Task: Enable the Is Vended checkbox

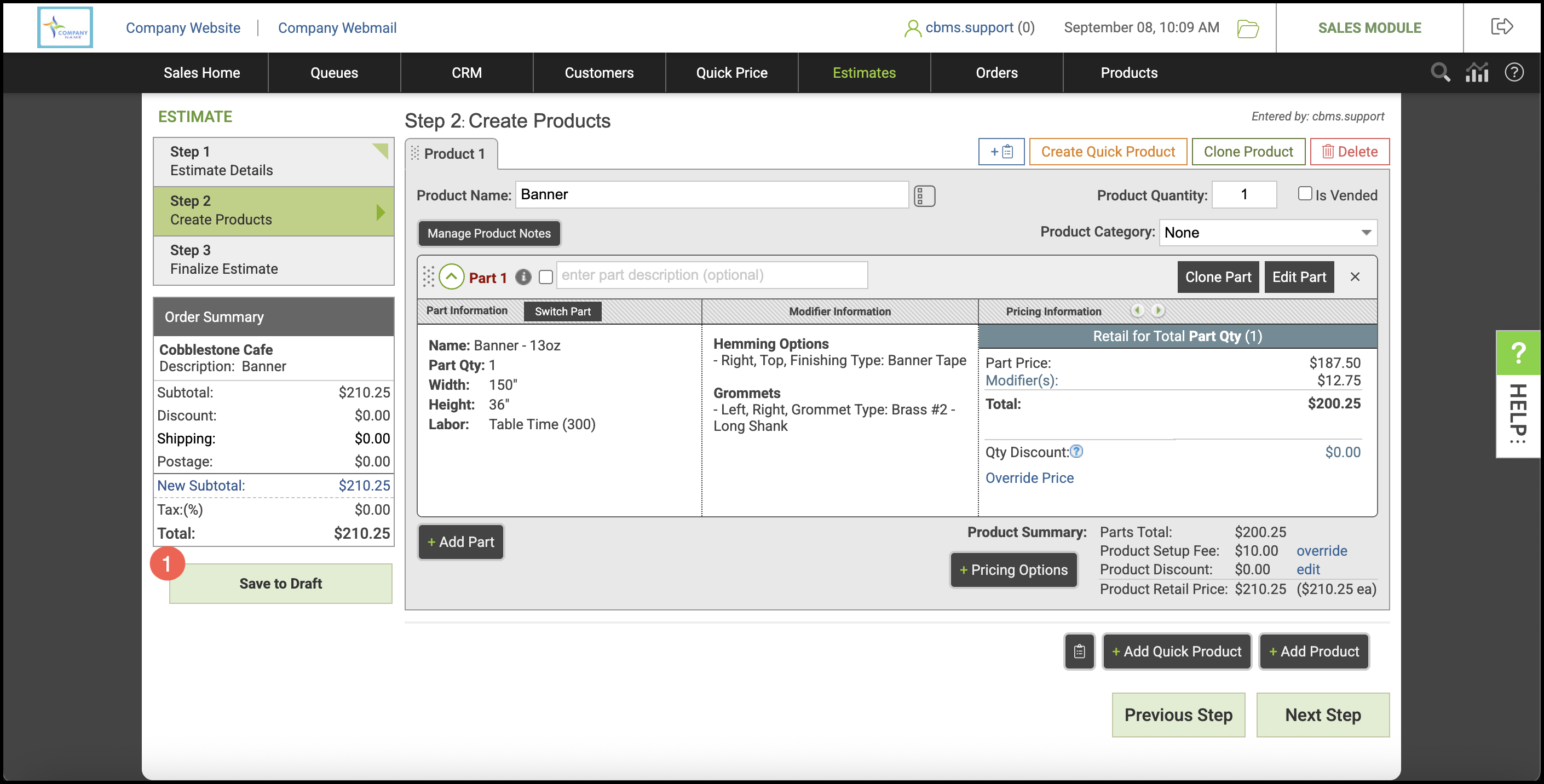Action: pos(1304,194)
